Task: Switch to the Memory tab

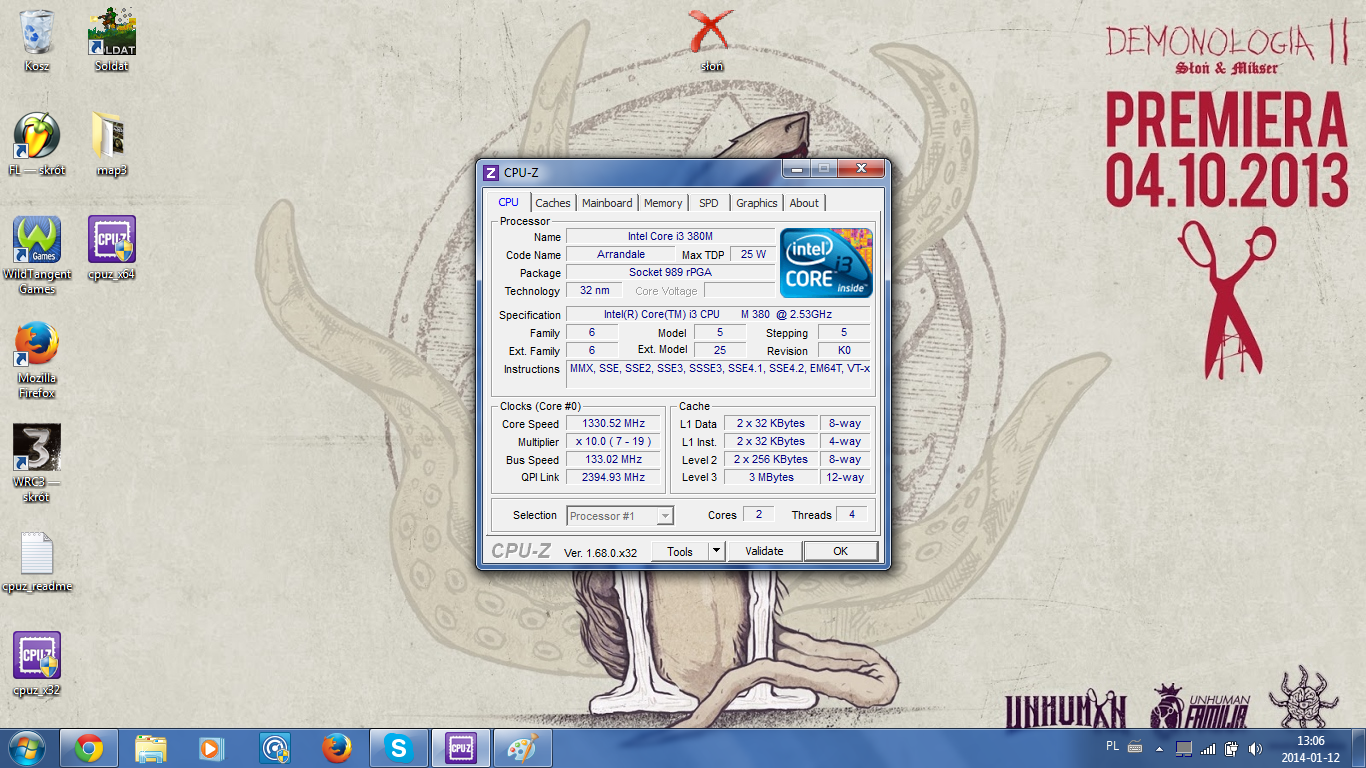Action: [662, 203]
